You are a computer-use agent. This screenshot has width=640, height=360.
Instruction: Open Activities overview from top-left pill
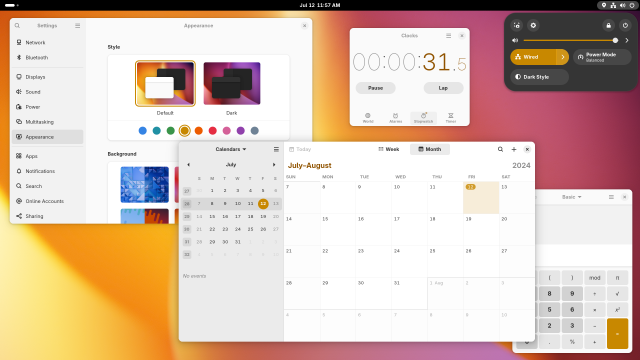pyautogui.click(x=12, y=5)
